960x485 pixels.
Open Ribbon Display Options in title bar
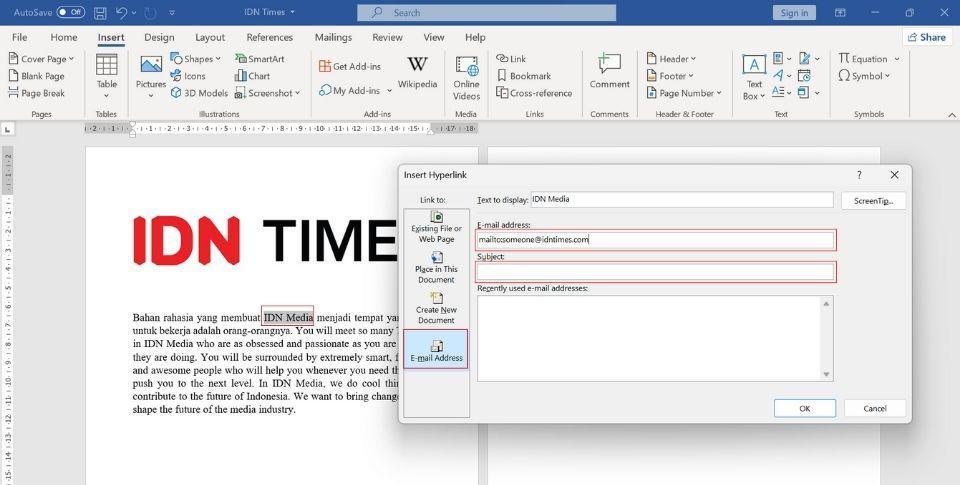[x=840, y=12]
